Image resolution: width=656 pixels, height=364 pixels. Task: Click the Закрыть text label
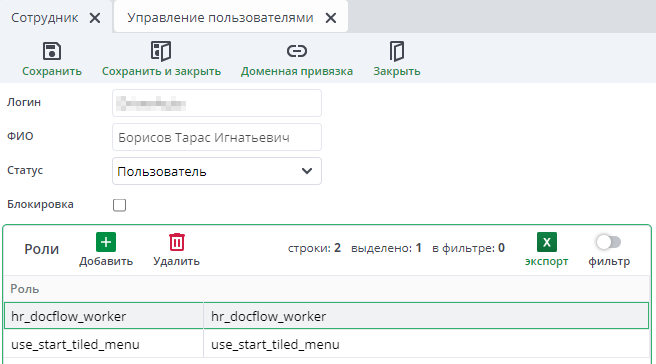[397, 71]
